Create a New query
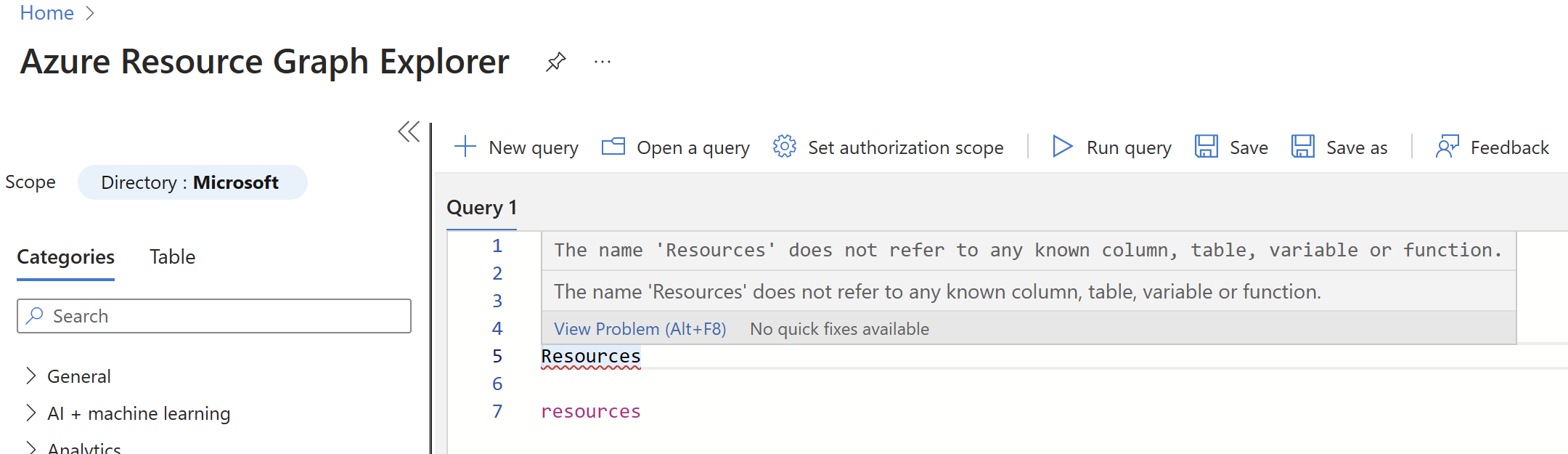 point(534,147)
